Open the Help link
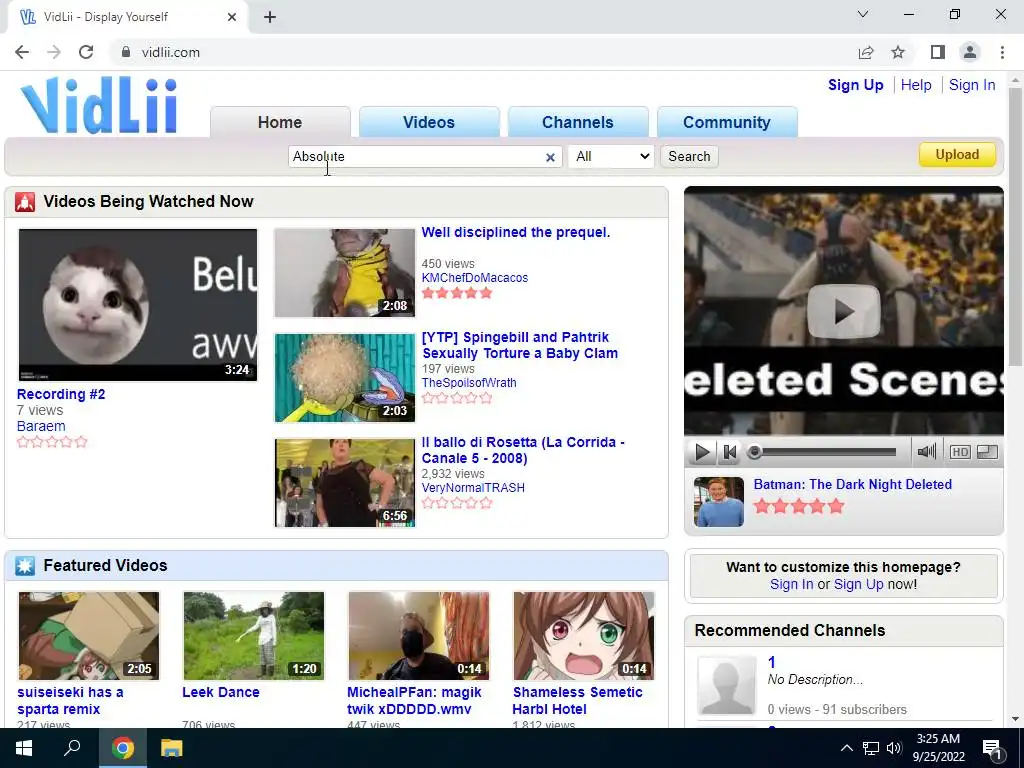The image size is (1024, 768). point(916,85)
